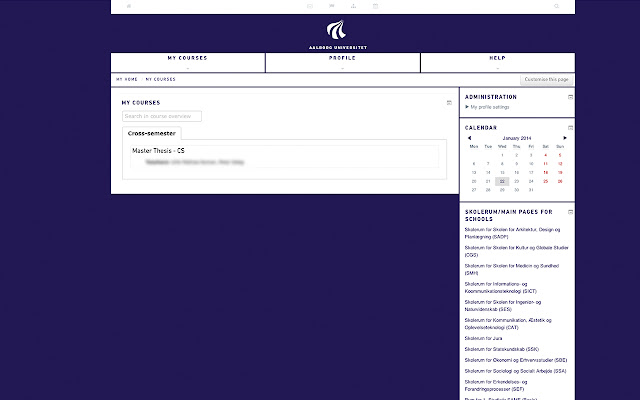
Task: Collapse the Skolerum/Main pages for schools block
Action: click(571, 212)
